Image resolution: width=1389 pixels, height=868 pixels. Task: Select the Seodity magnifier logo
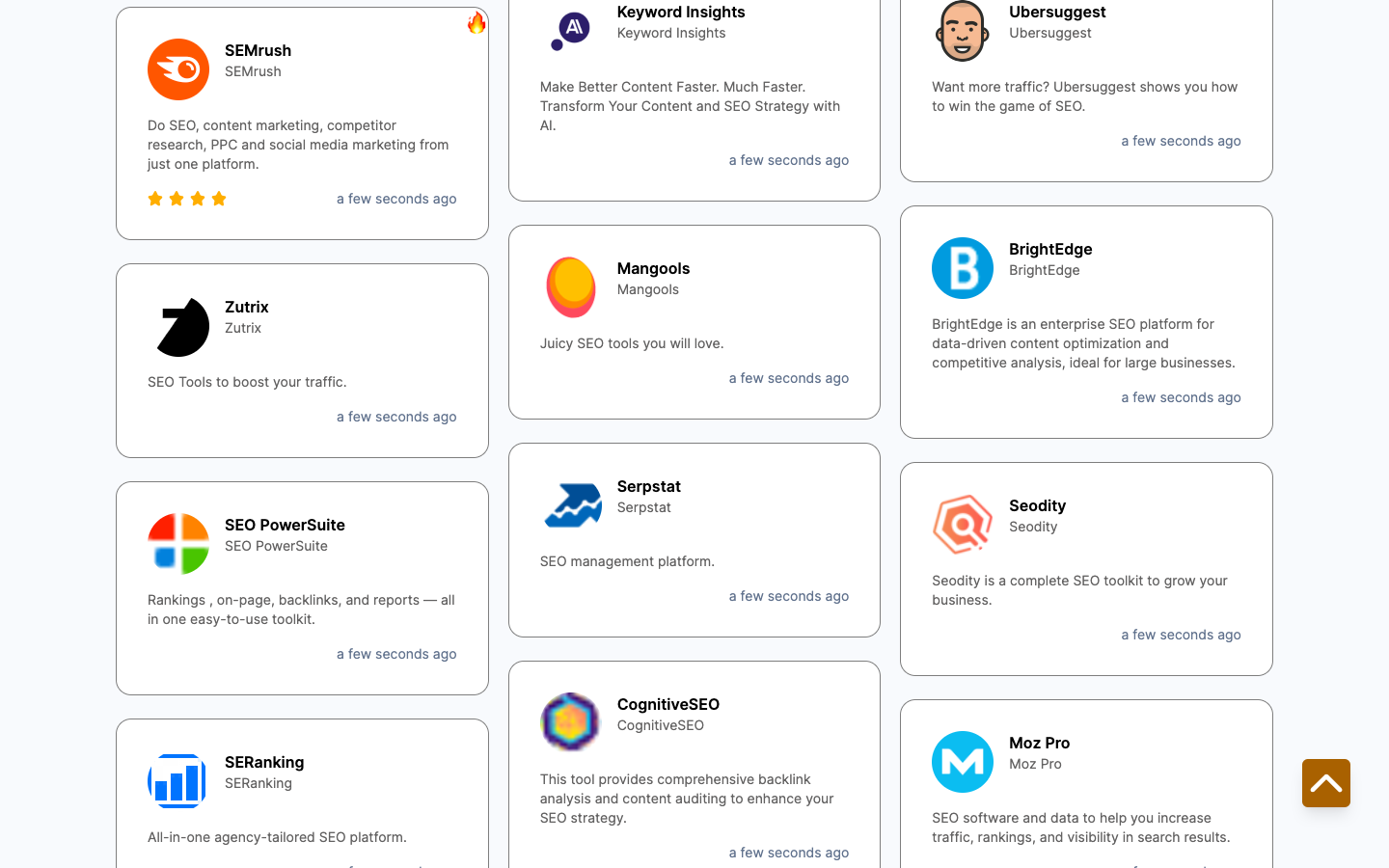coord(963,525)
